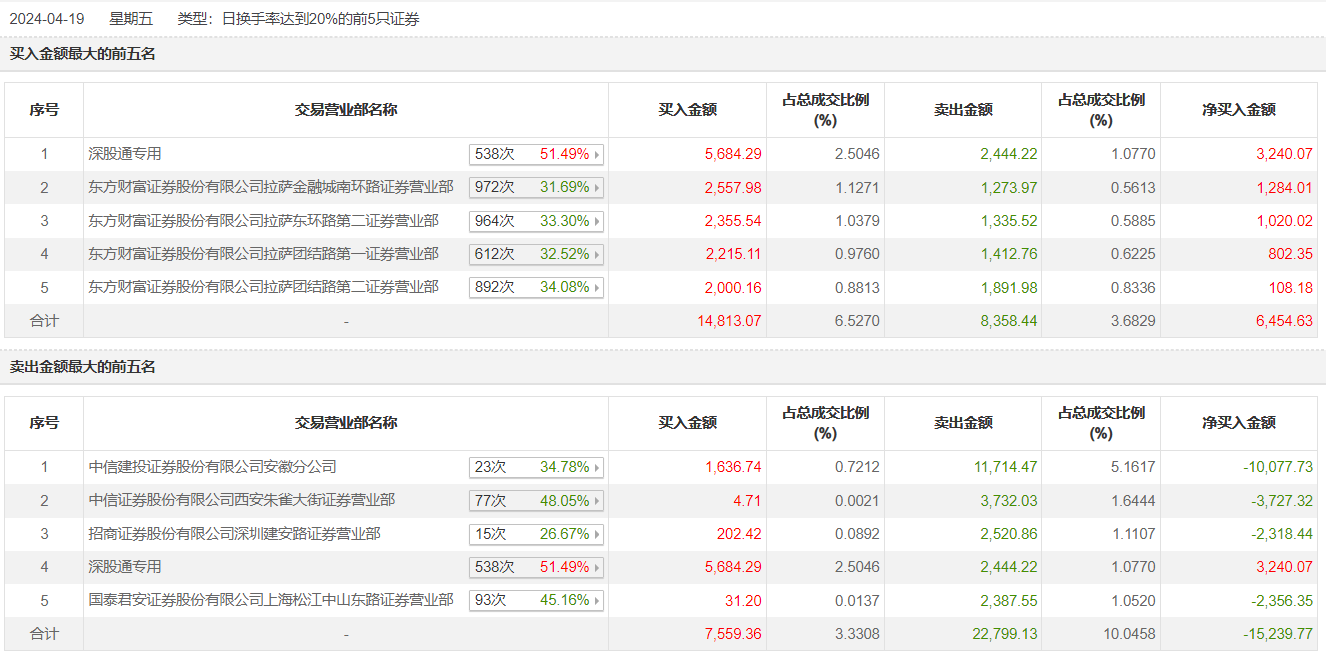The height and width of the screenshot is (654, 1326).
Task: Click net buy total 6,454.63
Action: point(1284,321)
